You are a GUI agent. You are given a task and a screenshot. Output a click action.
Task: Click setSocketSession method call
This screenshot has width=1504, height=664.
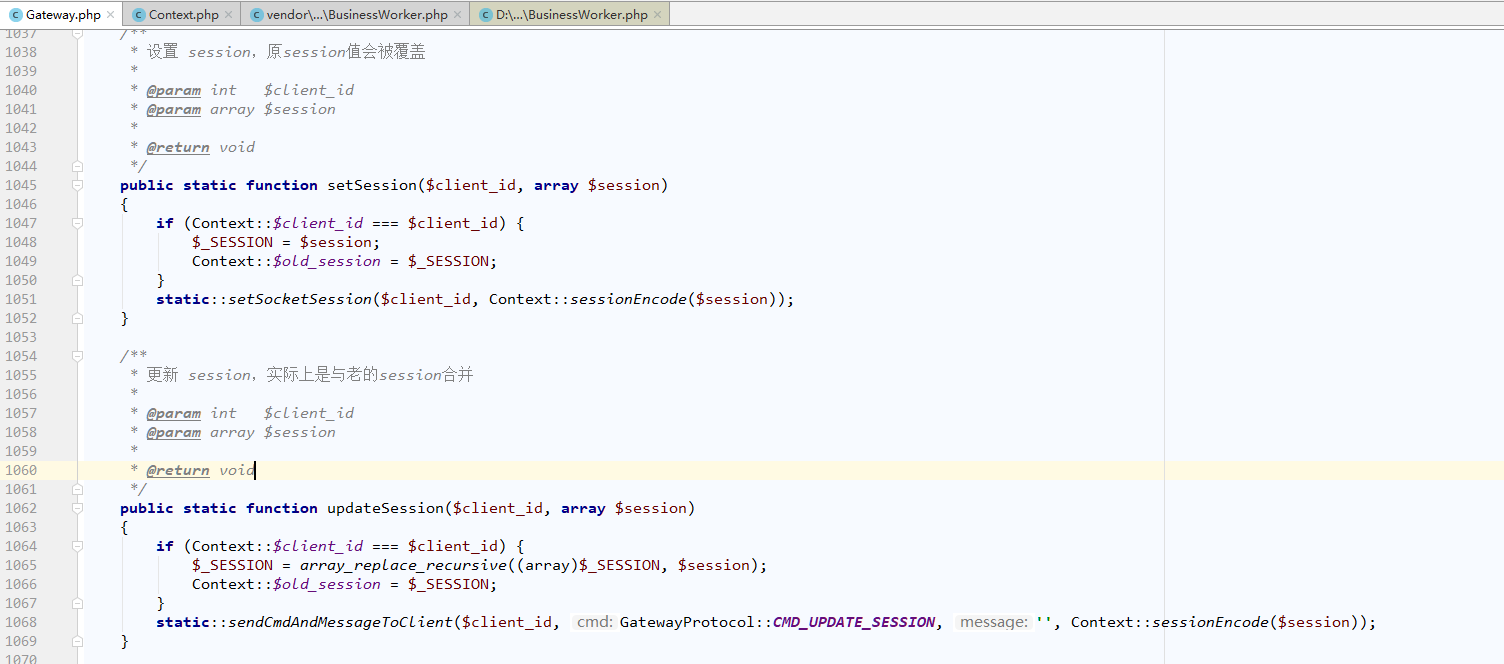(300, 299)
